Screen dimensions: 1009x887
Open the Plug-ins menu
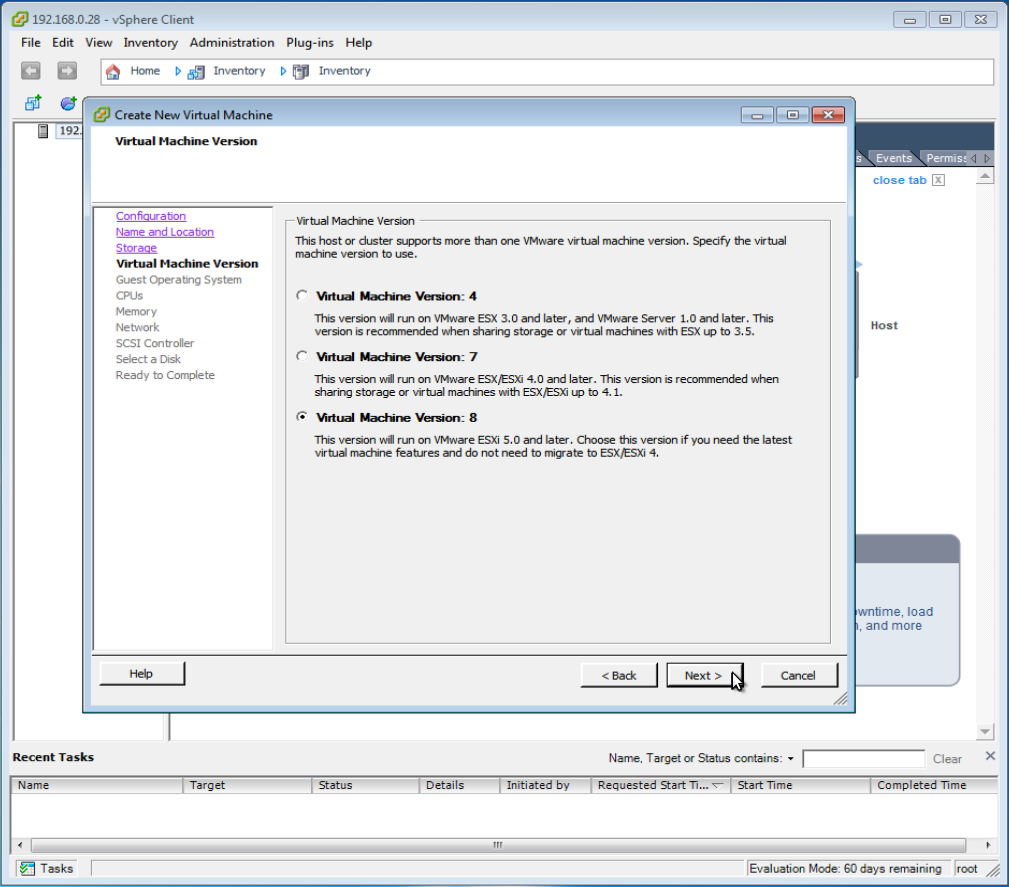tap(310, 42)
